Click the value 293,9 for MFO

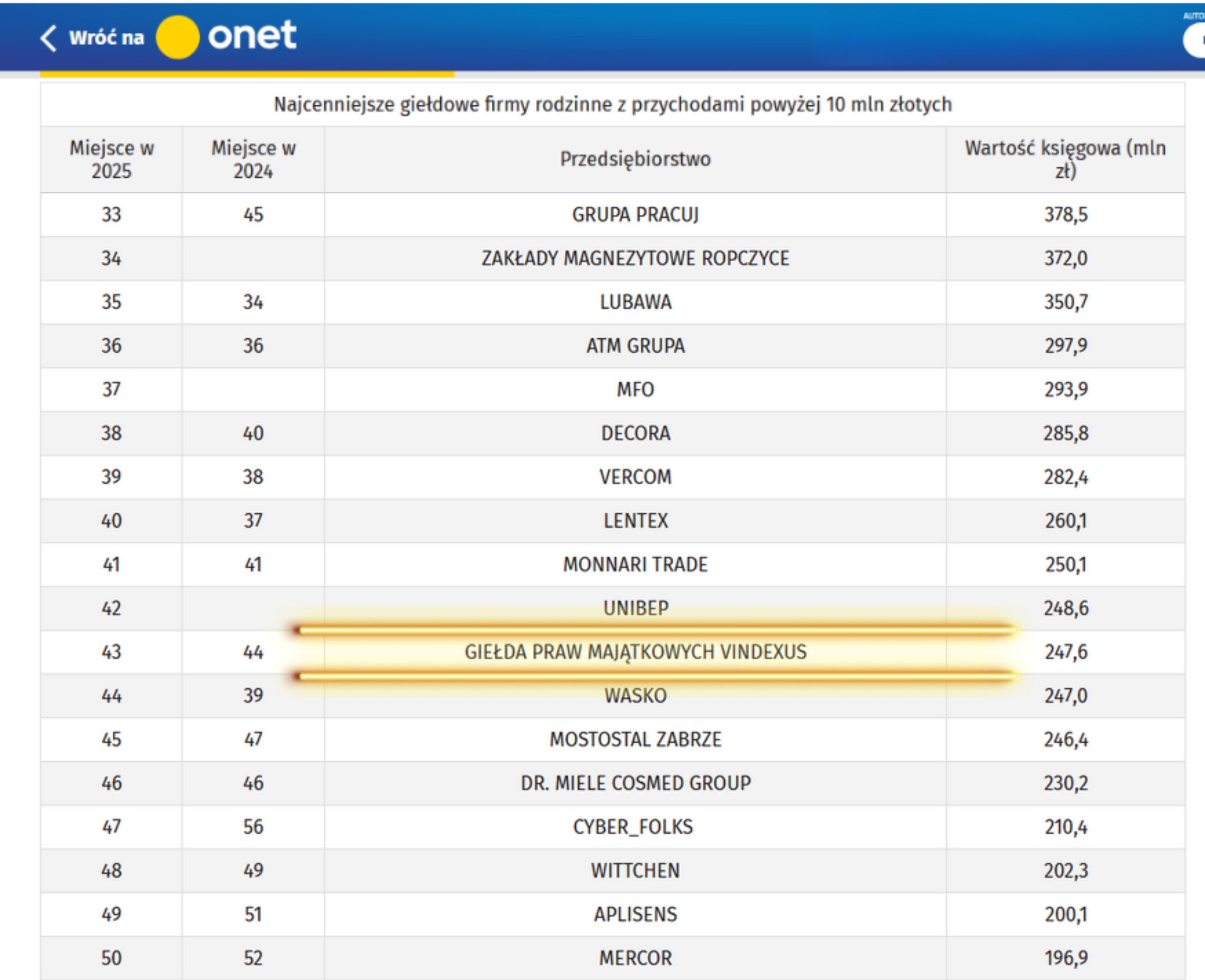pyautogui.click(x=1065, y=390)
